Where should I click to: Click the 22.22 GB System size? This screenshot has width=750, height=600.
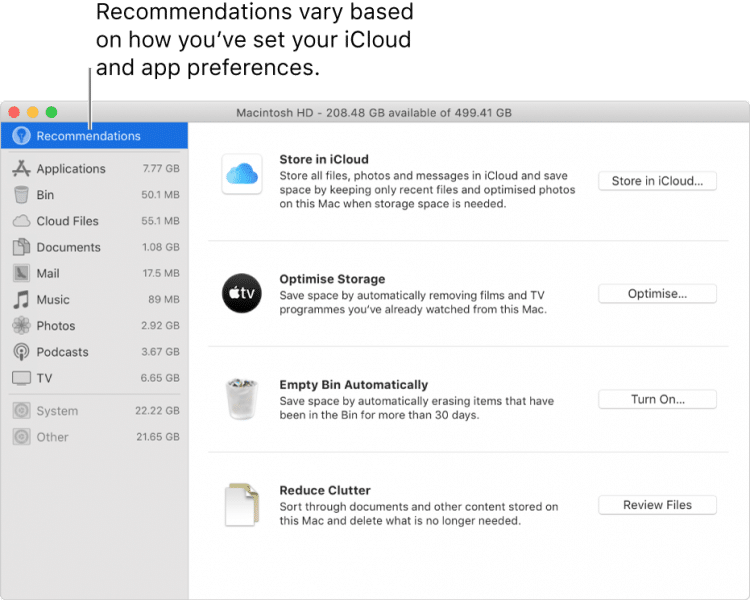[157, 411]
